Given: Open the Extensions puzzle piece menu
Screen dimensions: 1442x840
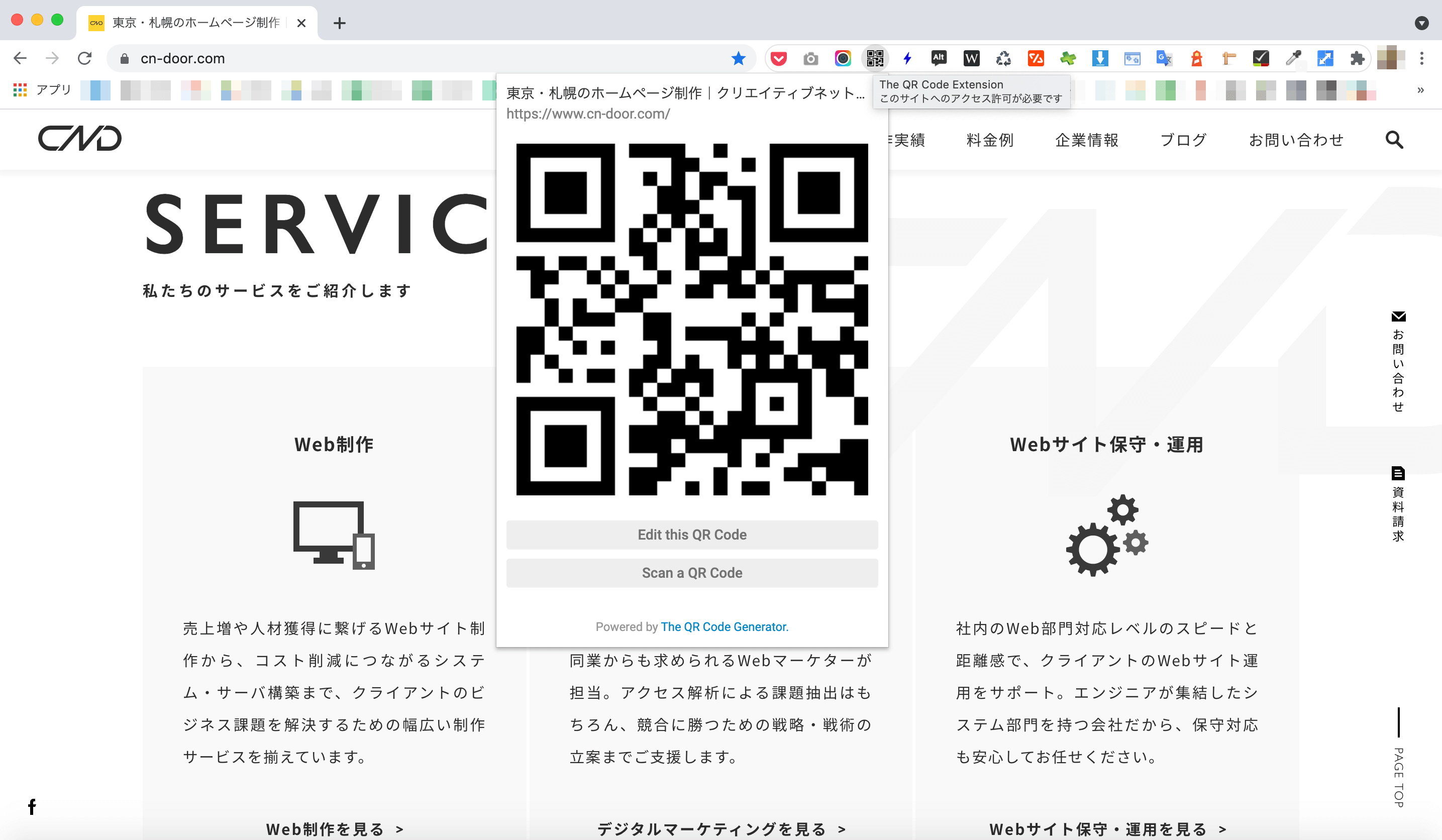Looking at the screenshot, I should click(x=1357, y=58).
